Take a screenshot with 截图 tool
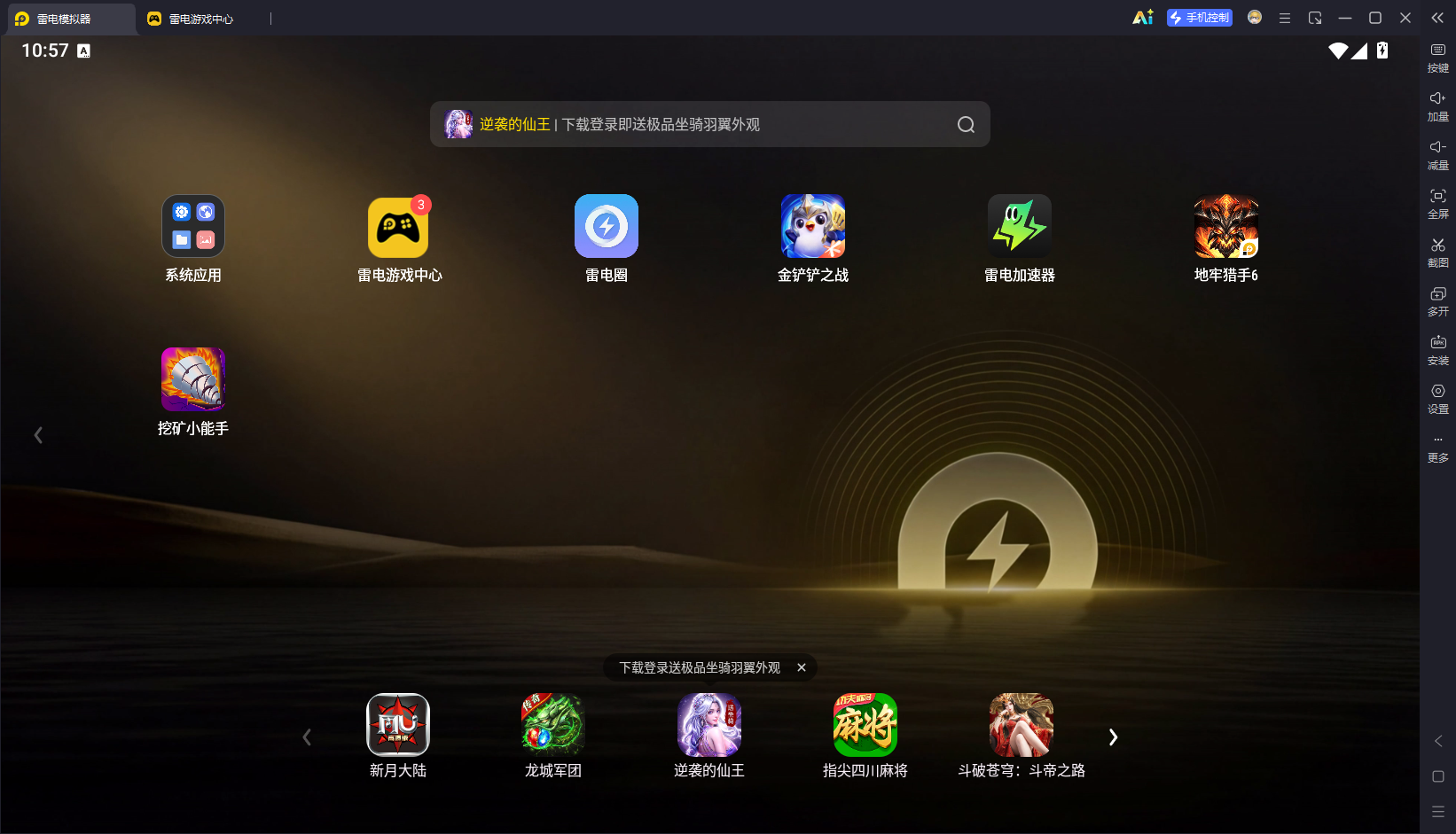 tap(1438, 253)
